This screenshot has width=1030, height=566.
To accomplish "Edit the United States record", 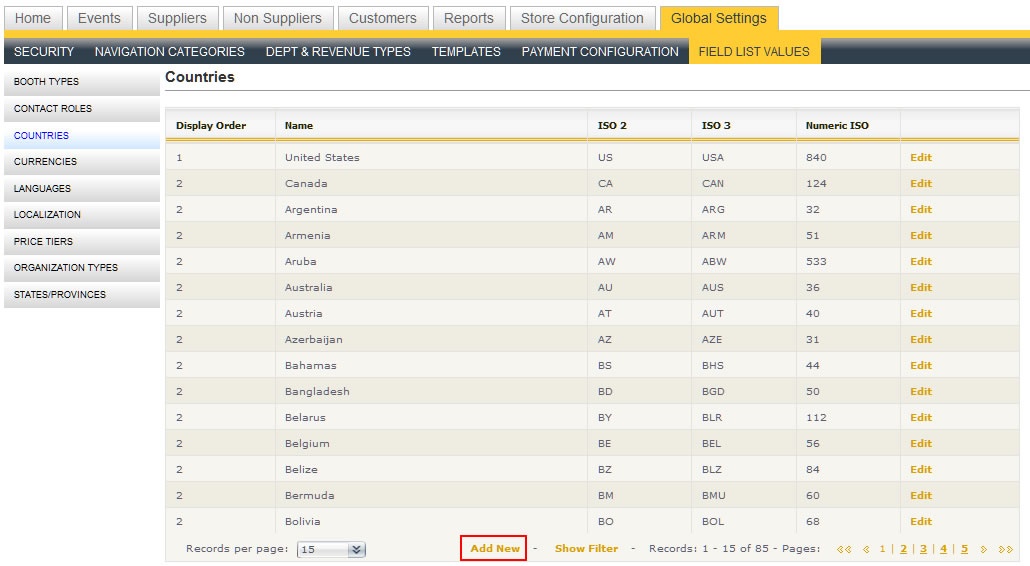I will [920, 157].
